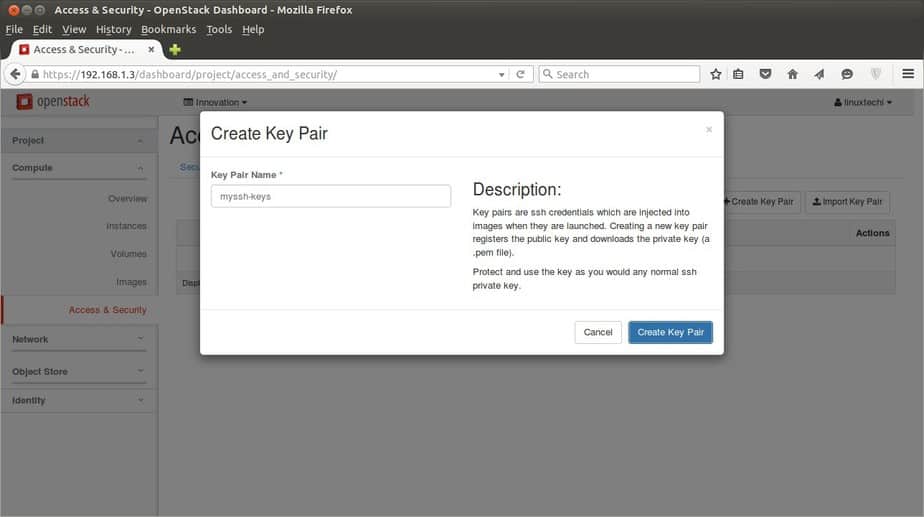
Task: Select the Access & Security browser tab
Action: 87,50
